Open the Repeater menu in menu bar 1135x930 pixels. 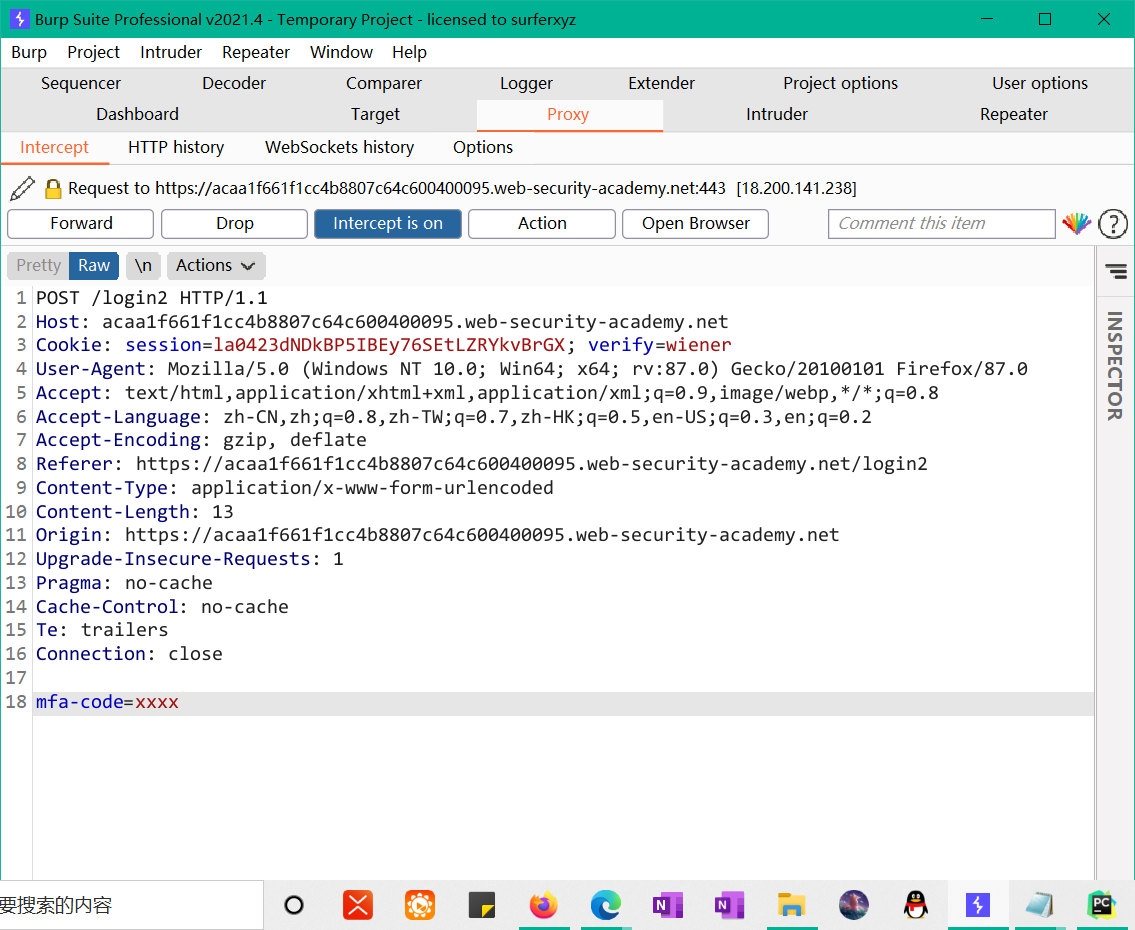pos(256,52)
